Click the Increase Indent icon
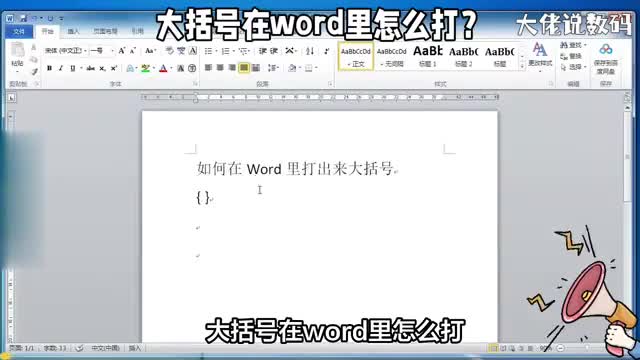Screen dimensions: 640x360 click(x=274, y=51)
